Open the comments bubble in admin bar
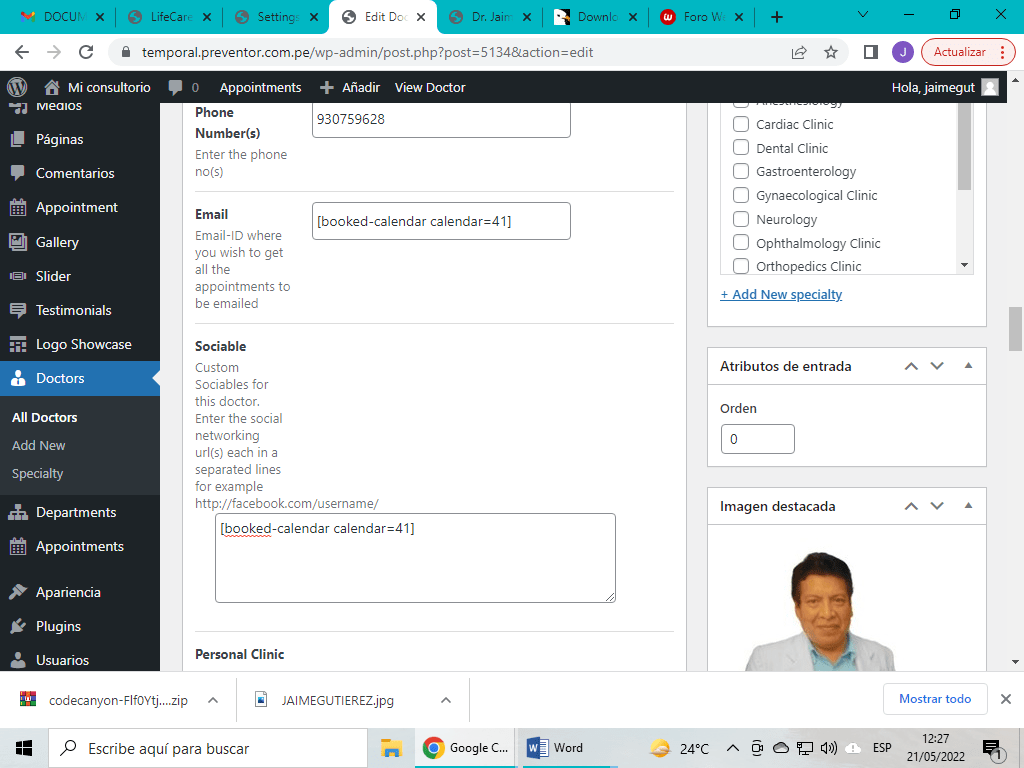The width and height of the screenshot is (1024, 768). point(175,88)
